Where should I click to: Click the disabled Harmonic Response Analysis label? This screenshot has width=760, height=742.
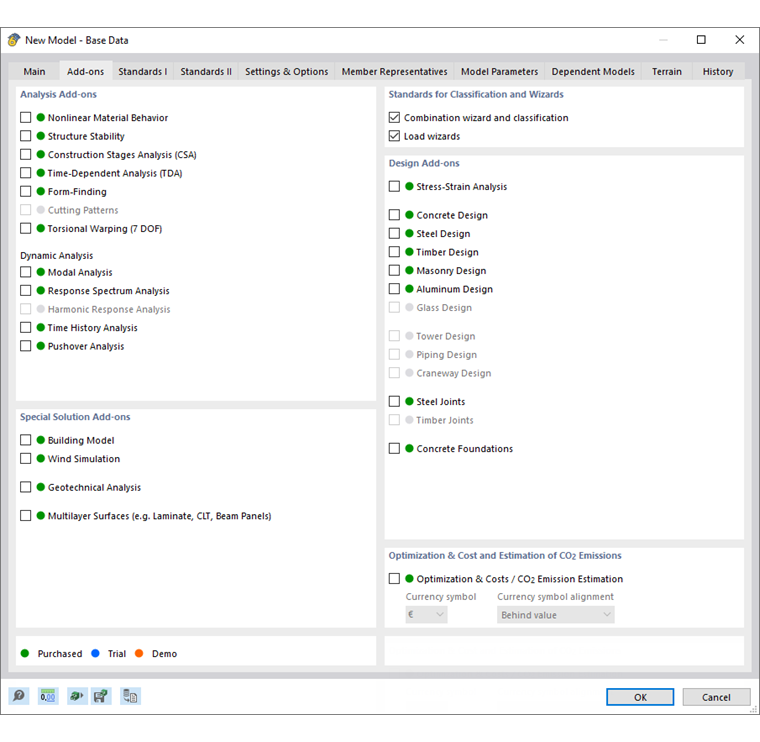click(x=109, y=309)
